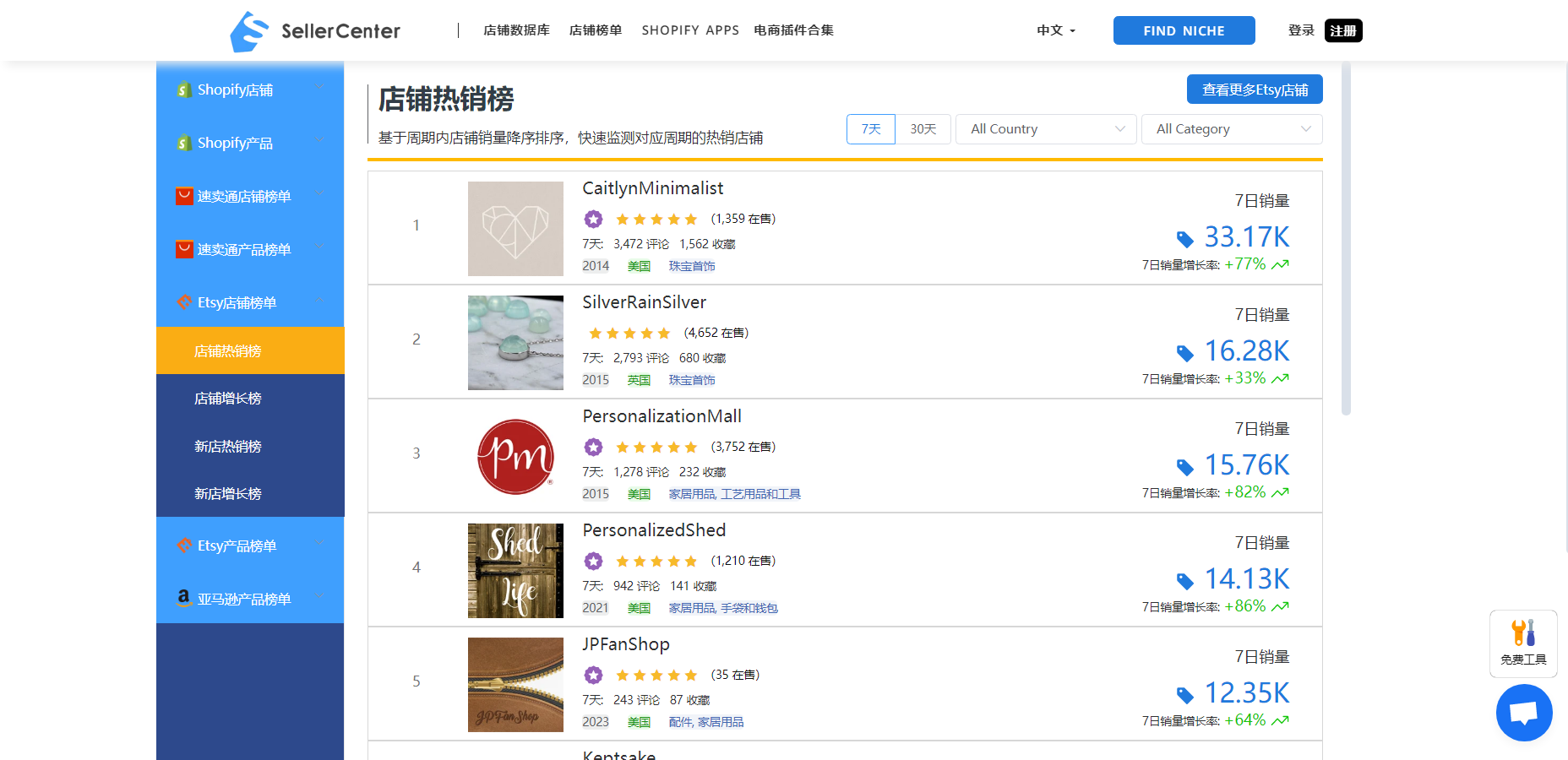
Task: Switch to the 30天 period toggle
Action: pyautogui.click(x=923, y=129)
